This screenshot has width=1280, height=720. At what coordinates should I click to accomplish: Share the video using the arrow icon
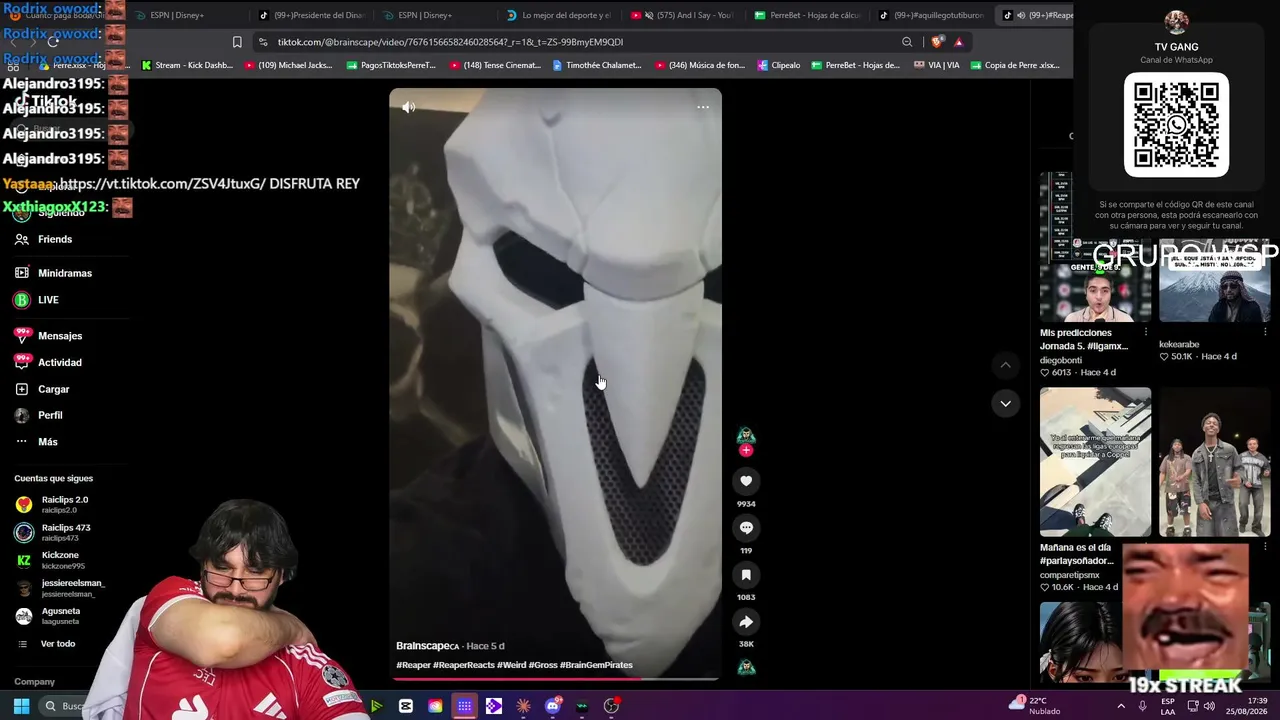(x=746, y=622)
